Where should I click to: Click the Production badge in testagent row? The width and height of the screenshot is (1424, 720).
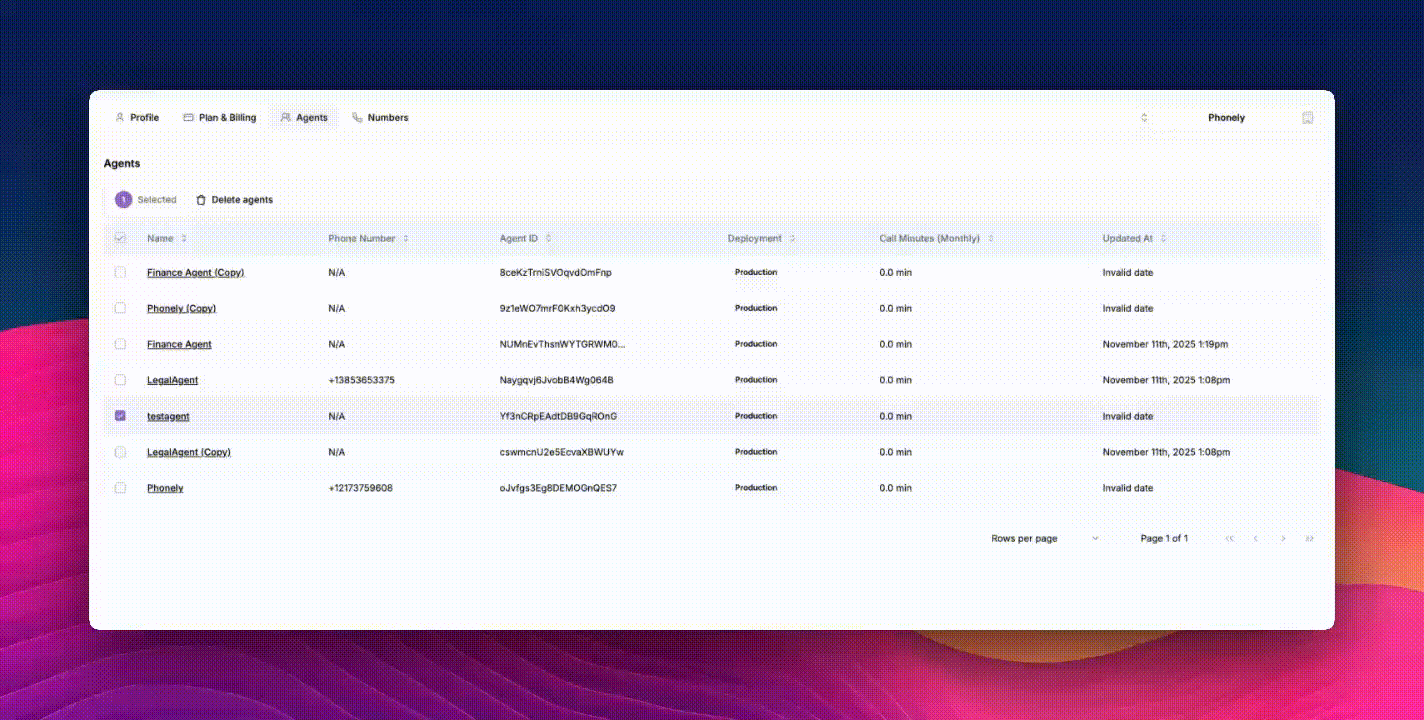756,416
